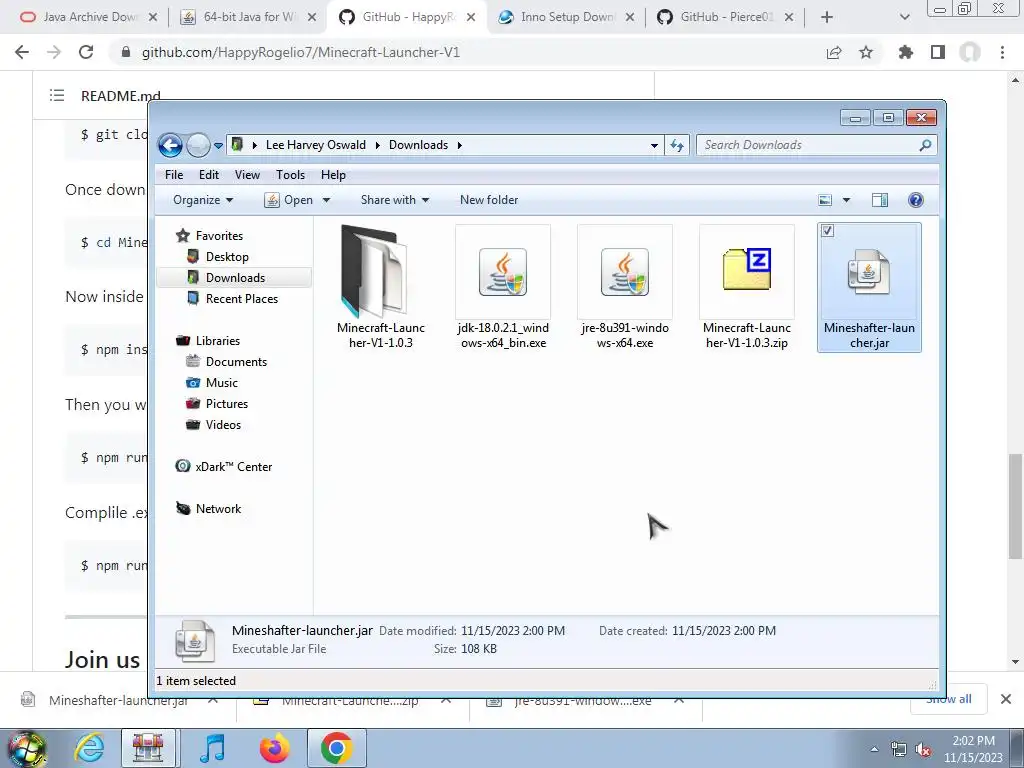
Task: Click the Search Downloads field
Action: 816,145
